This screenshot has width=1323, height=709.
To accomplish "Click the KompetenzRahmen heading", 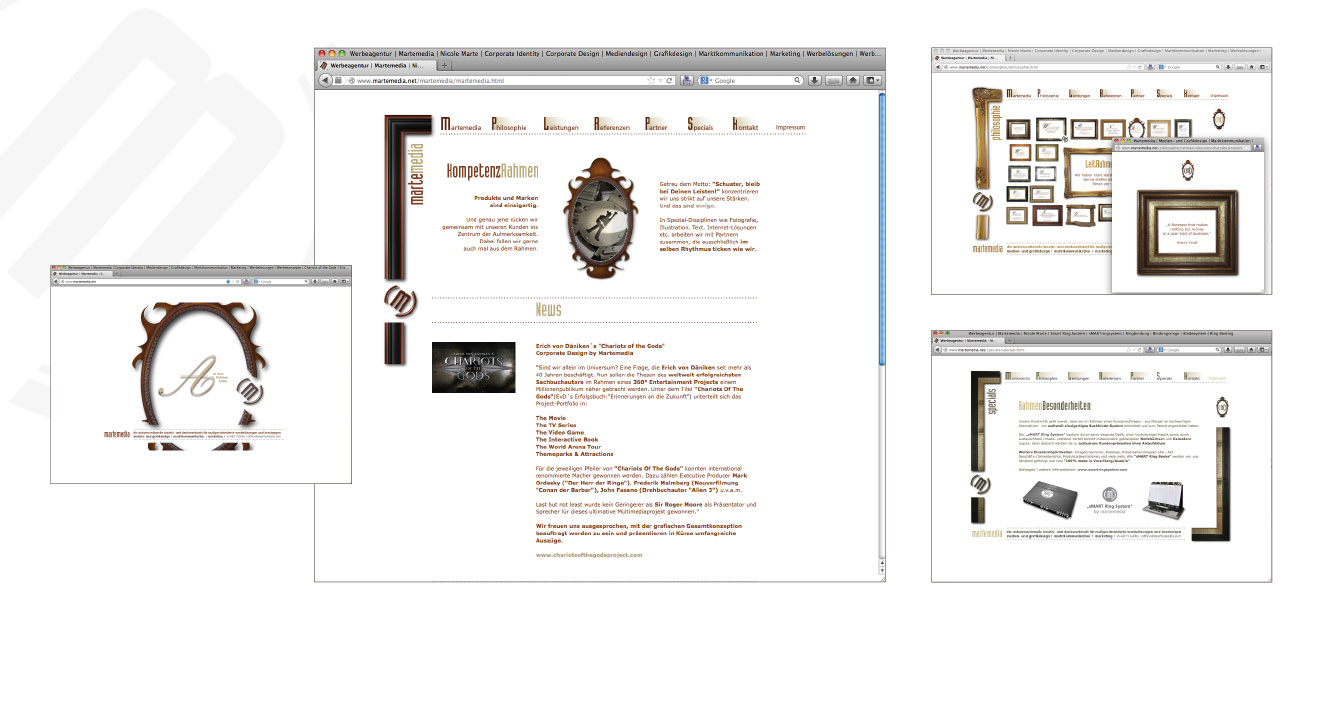I will (x=492, y=171).
